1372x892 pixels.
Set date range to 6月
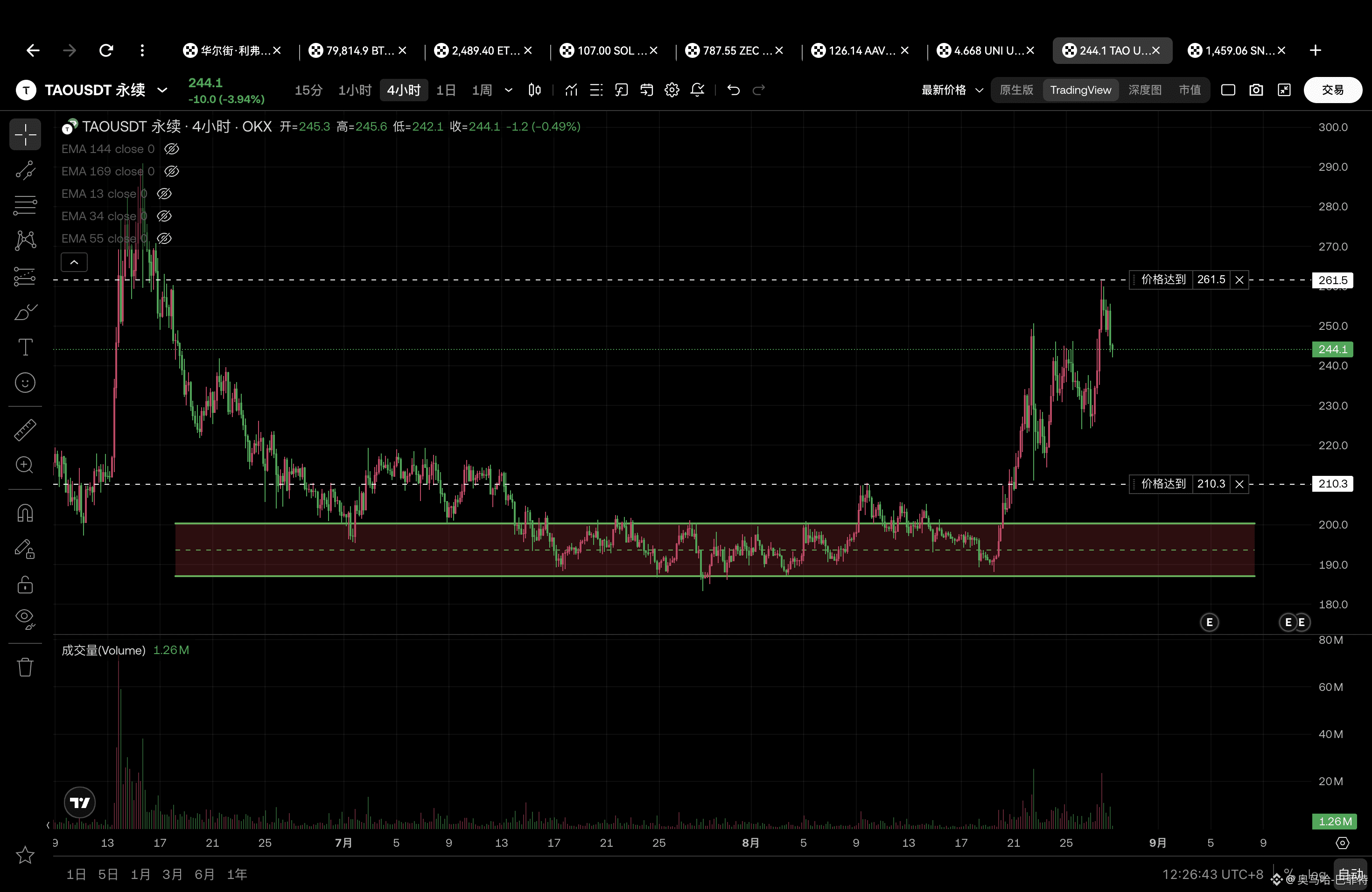205,874
